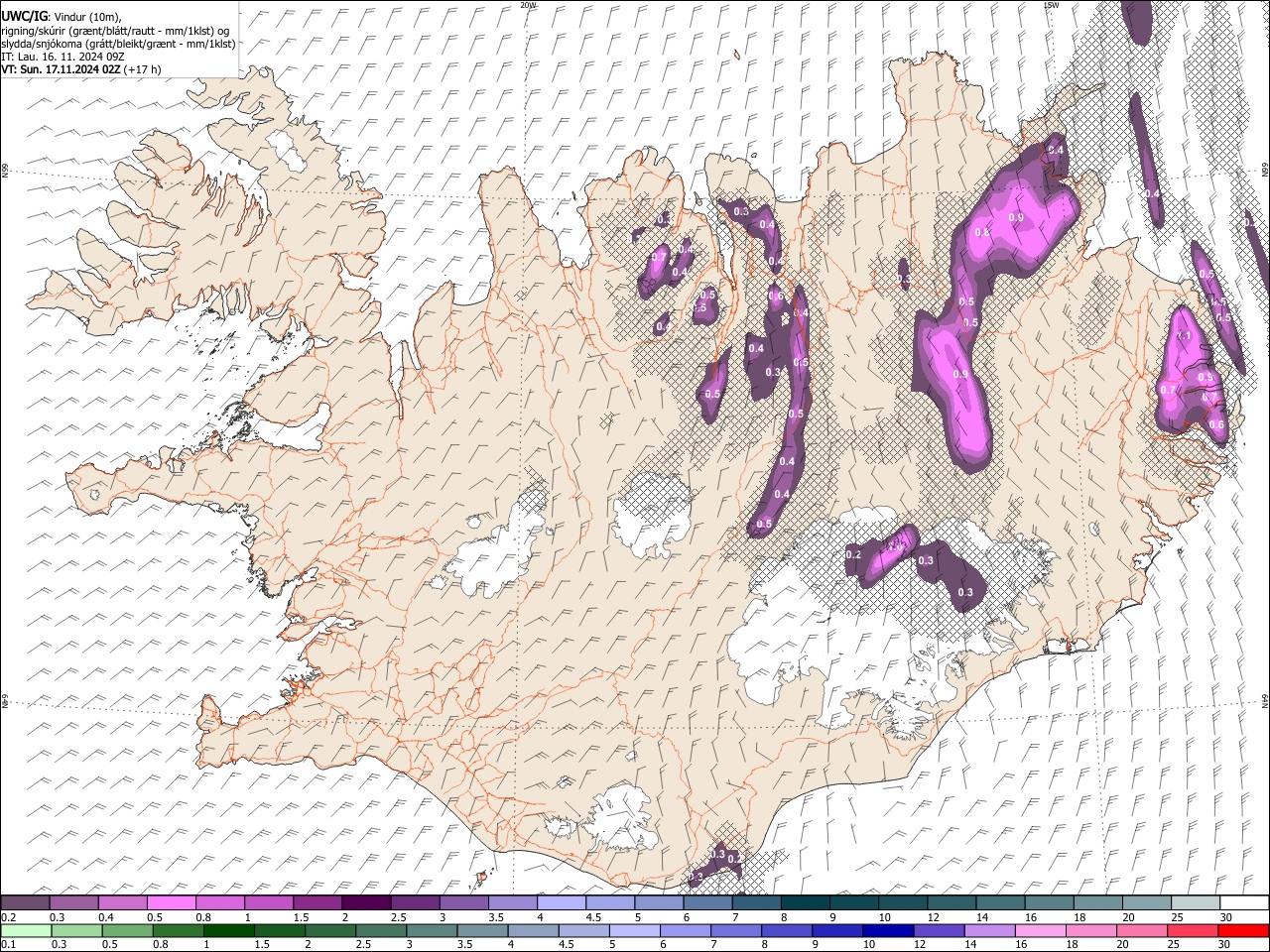Select the 1.5 swatch in upper snow legend
Screen dimensions: 1270x952
point(317,902)
